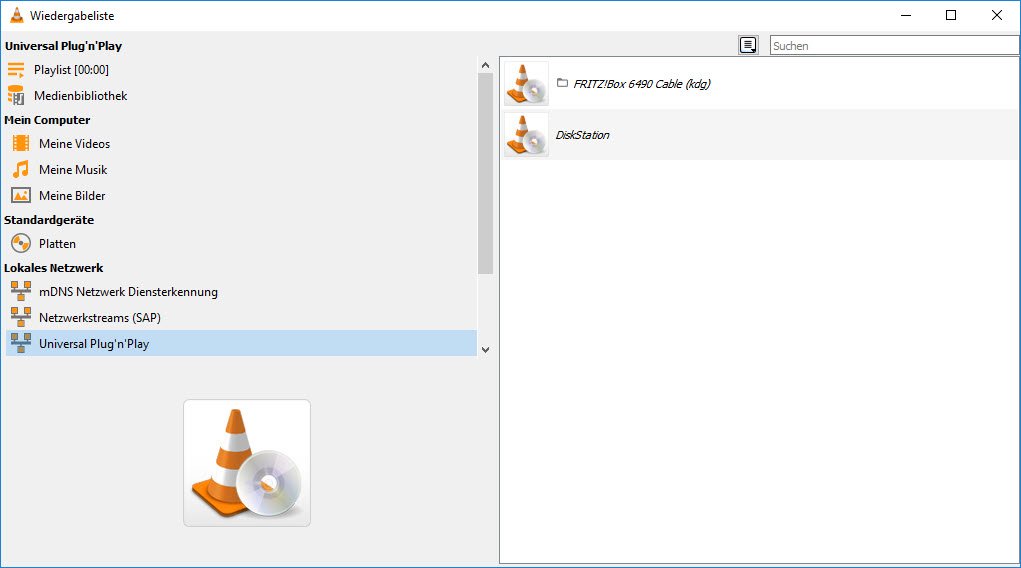The height and width of the screenshot is (568, 1021).
Task: Click the VLC cone thumbnail beside DiskStation
Action: (x=526, y=135)
